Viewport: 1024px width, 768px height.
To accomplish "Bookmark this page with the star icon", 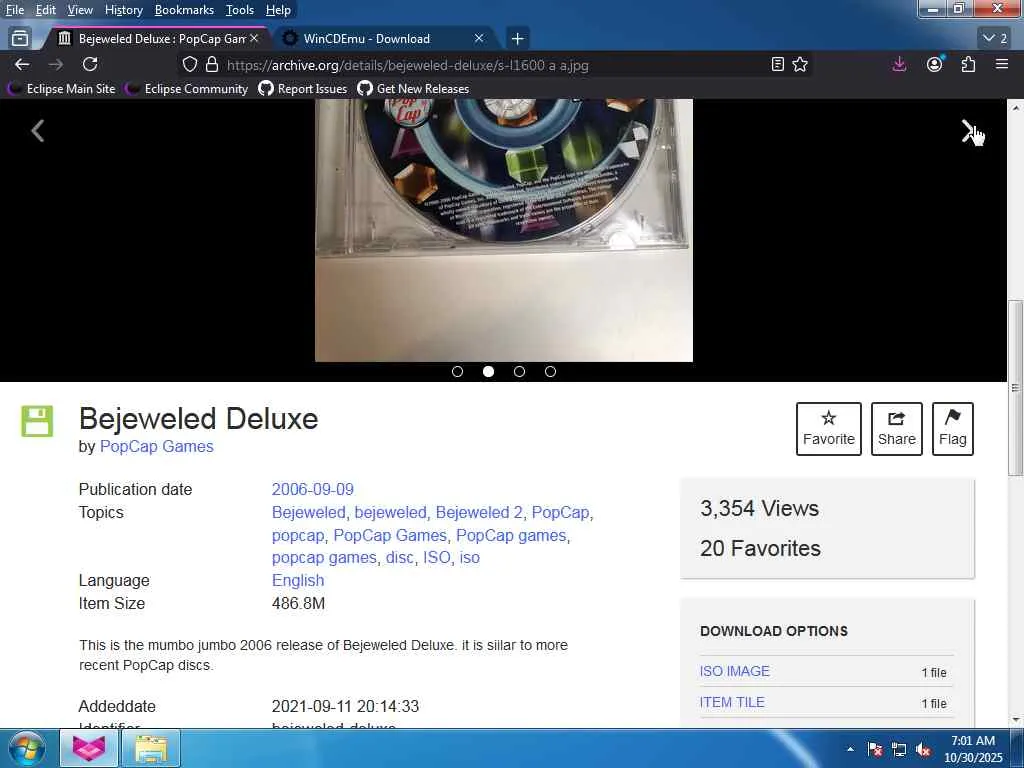I will pyautogui.click(x=800, y=65).
